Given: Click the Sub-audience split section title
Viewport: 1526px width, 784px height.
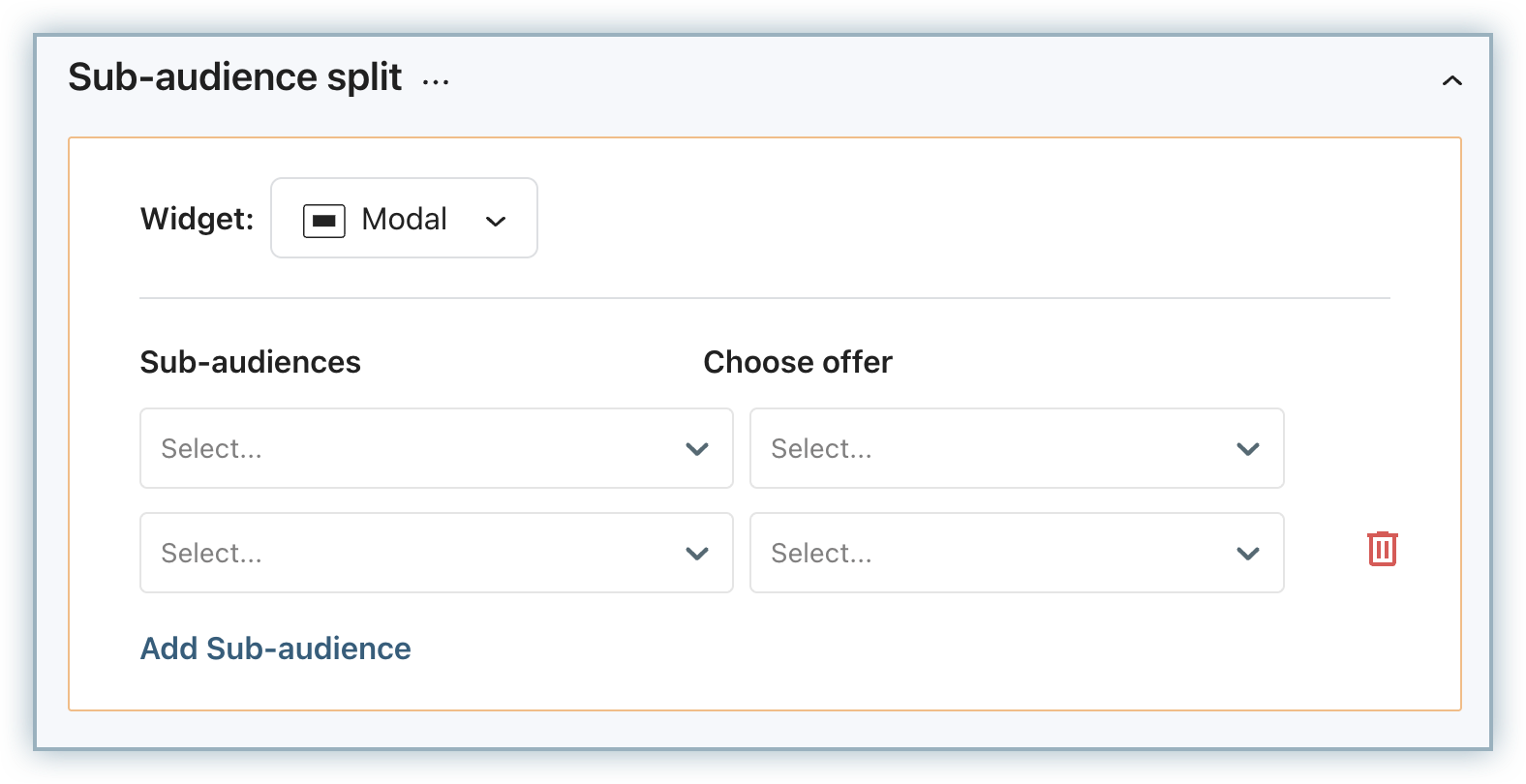Looking at the screenshot, I should point(235,77).
